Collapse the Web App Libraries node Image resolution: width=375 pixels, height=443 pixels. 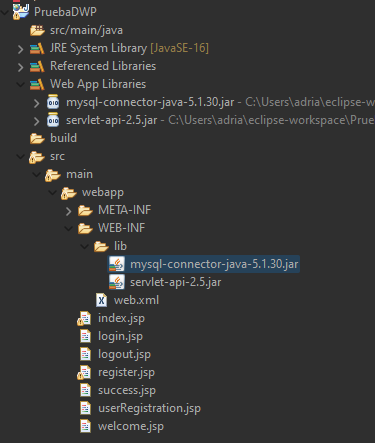pos(21,85)
